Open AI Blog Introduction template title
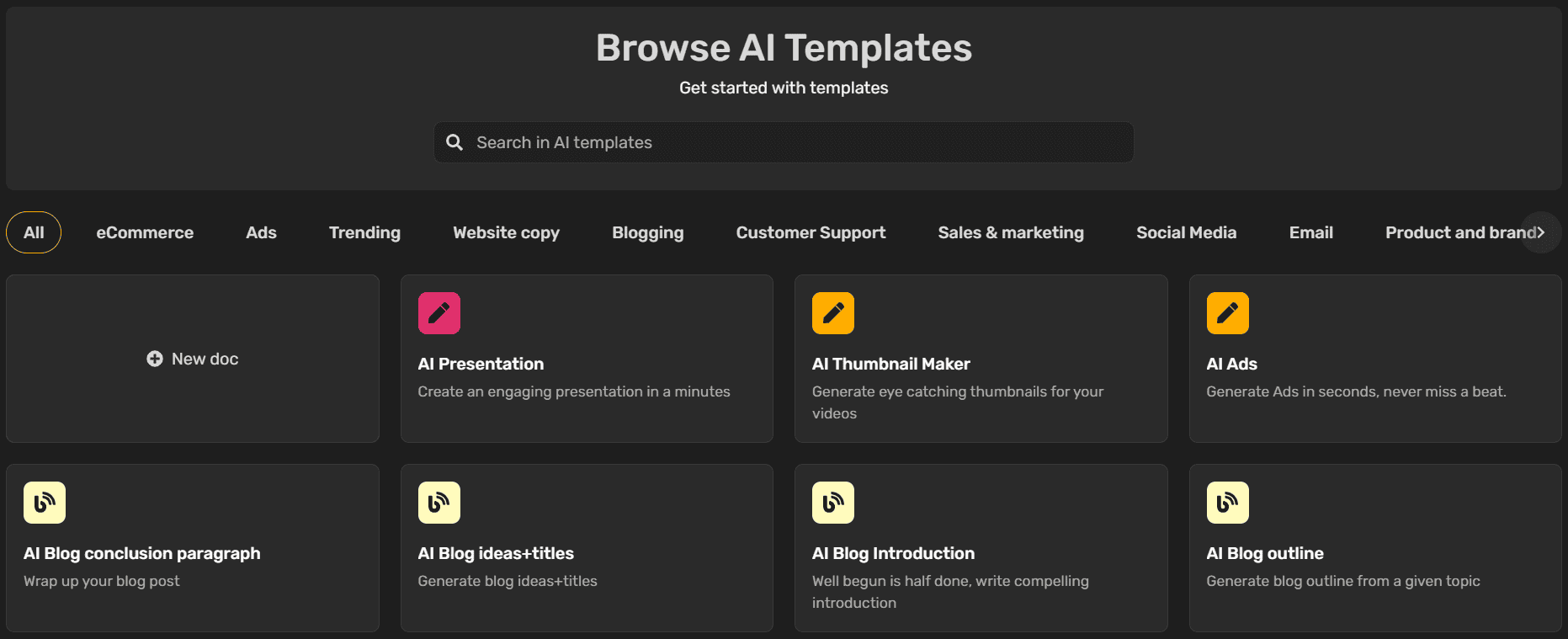 [893, 553]
